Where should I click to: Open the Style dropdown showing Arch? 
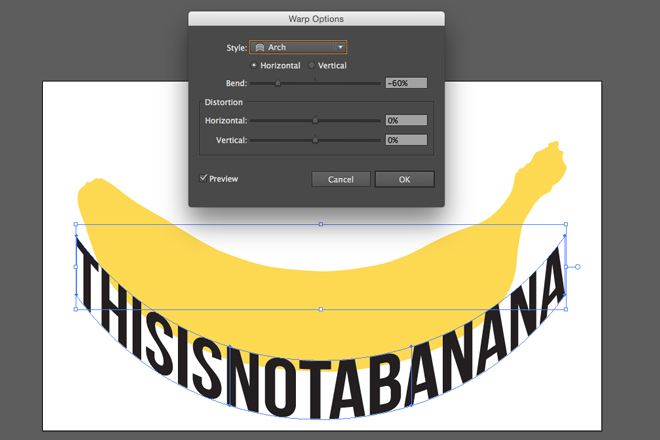pos(298,47)
